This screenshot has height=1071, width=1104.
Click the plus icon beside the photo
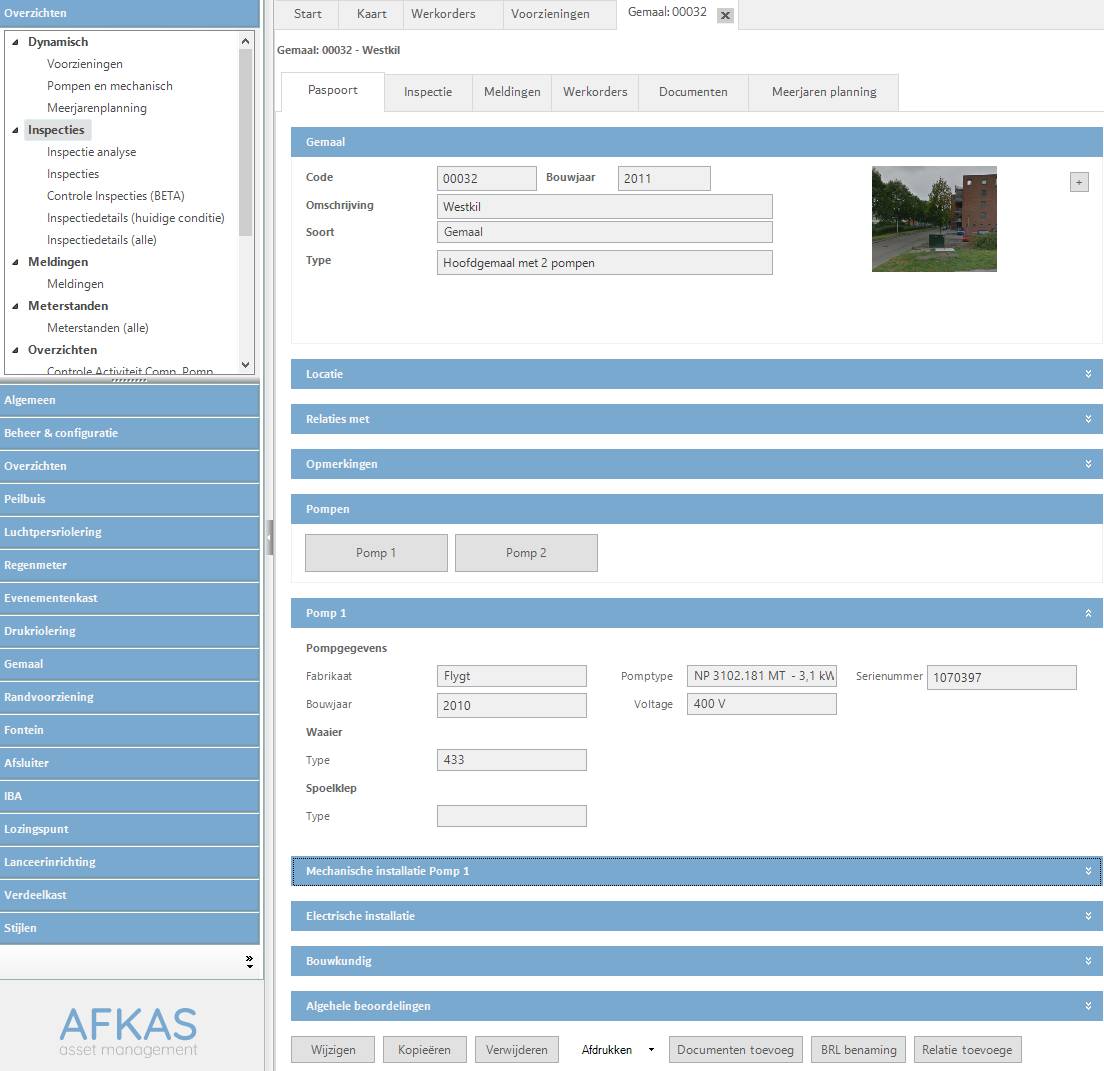[x=1079, y=182]
